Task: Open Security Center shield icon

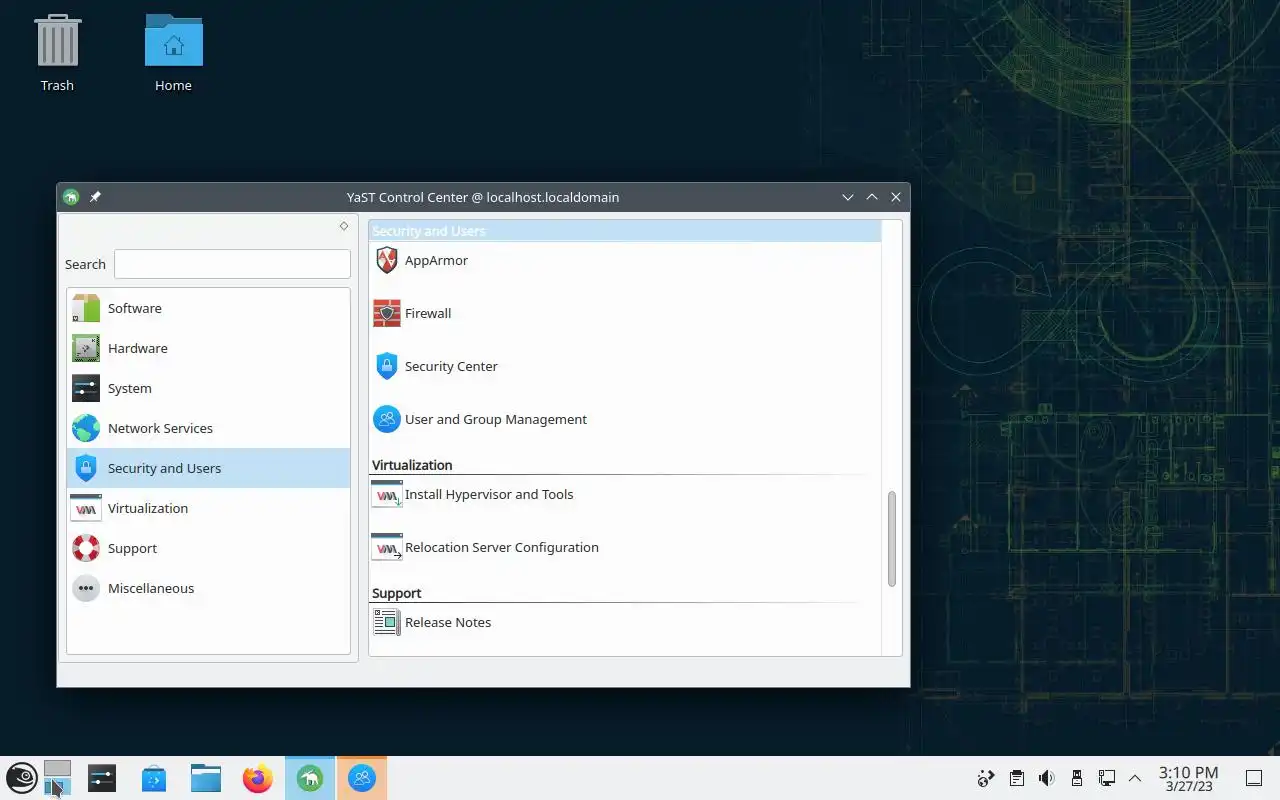Action: [x=386, y=366]
